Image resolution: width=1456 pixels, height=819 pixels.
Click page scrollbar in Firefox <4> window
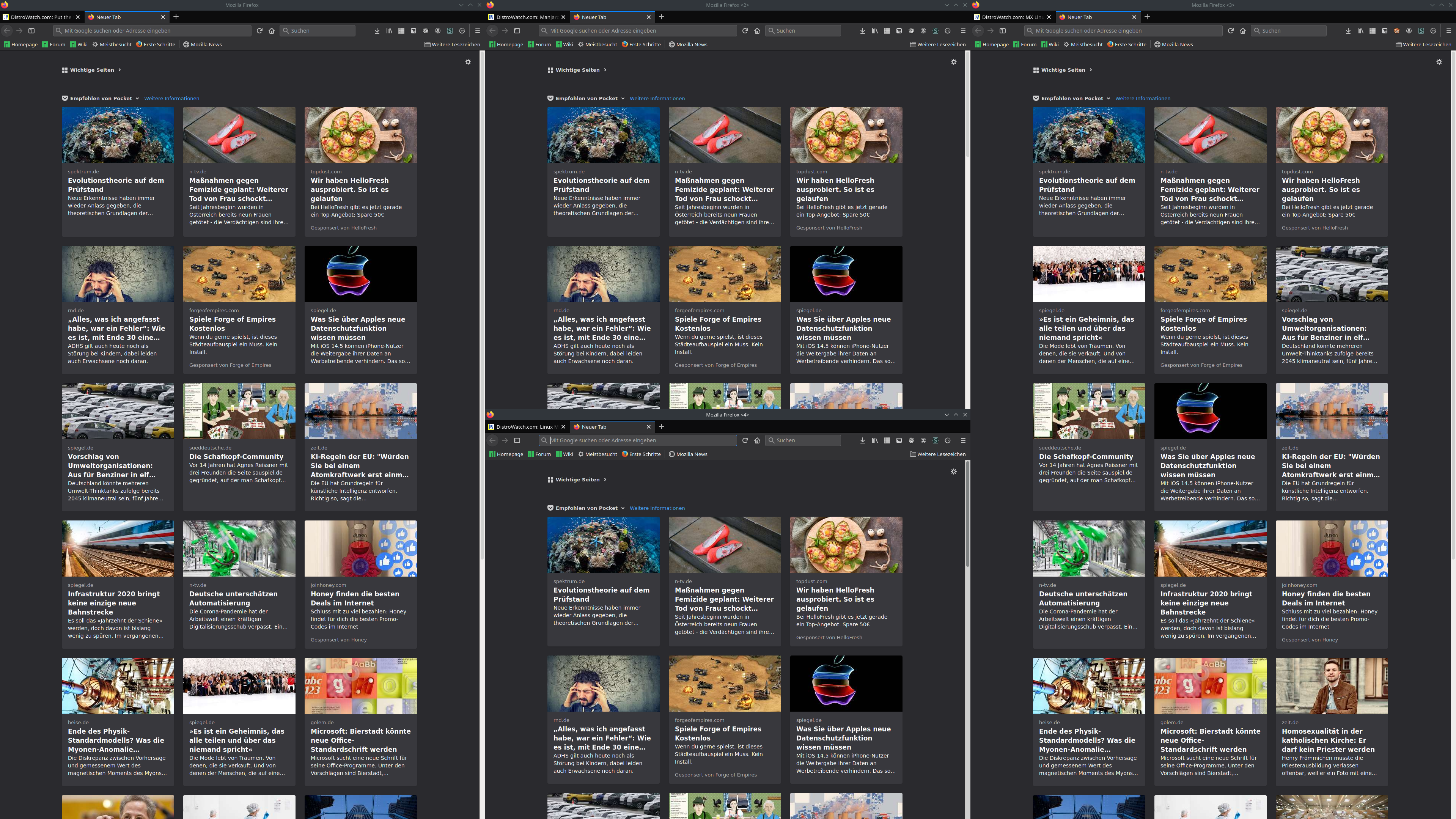pyautogui.click(x=968, y=514)
